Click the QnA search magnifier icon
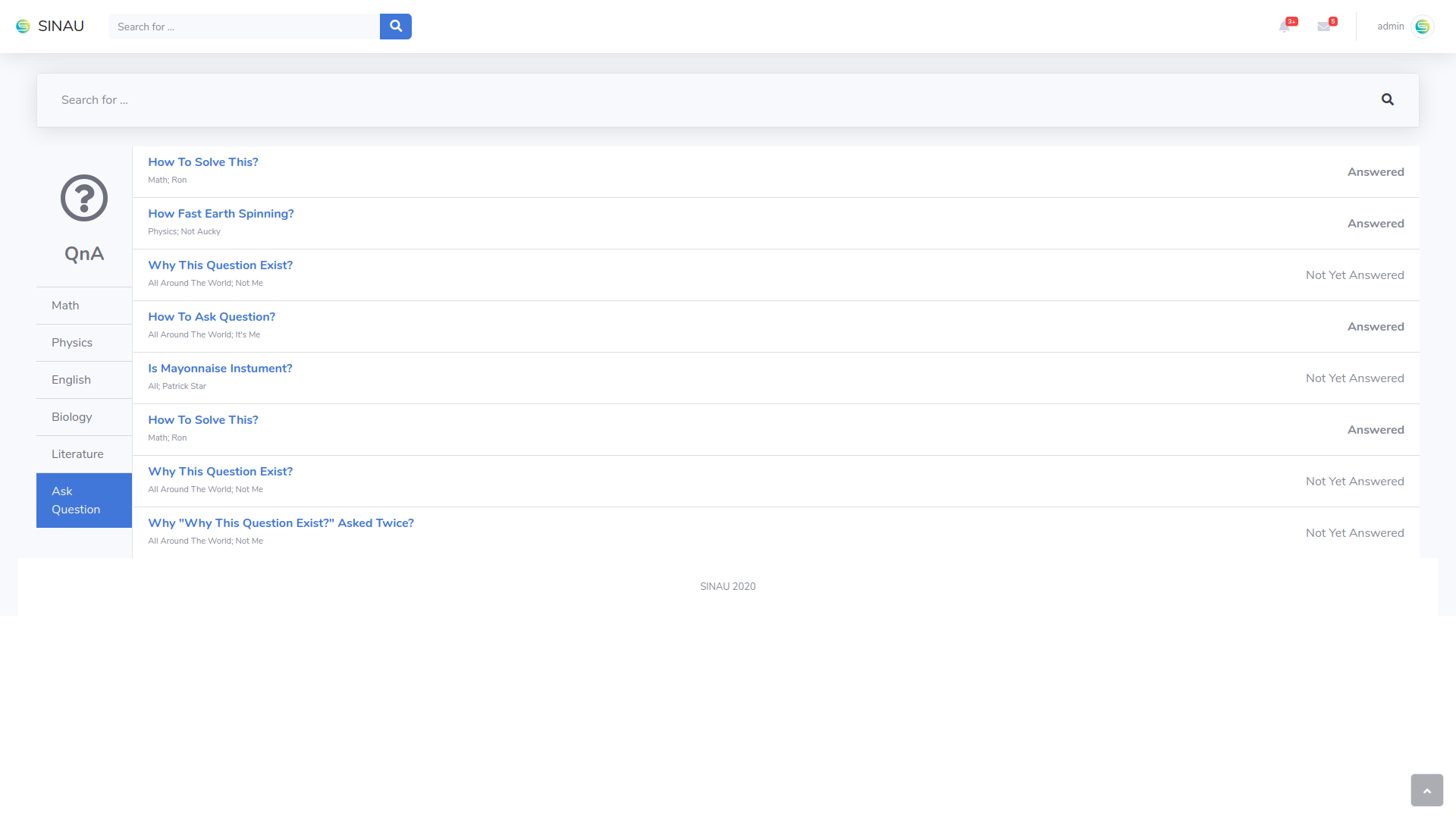This screenshot has width=1456, height=819. 1387,99
